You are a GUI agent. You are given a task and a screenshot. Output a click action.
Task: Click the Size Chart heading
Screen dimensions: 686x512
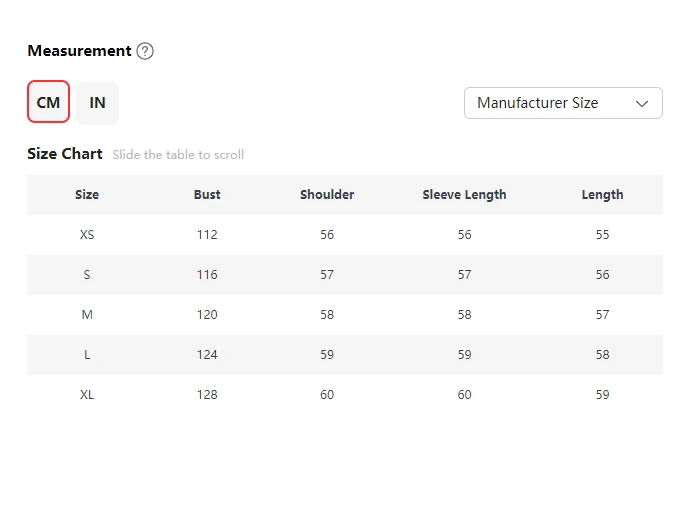[x=65, y=154]
